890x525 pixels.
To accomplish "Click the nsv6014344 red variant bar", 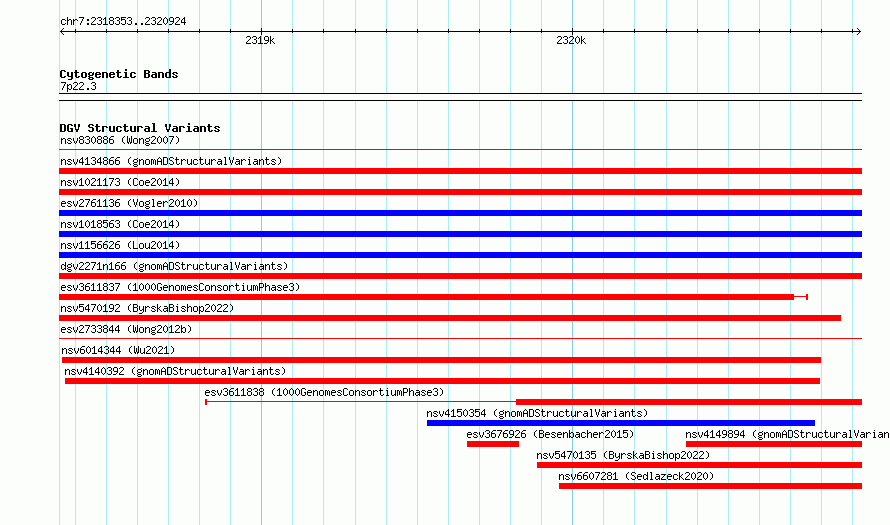I will [x=442, y=360].
